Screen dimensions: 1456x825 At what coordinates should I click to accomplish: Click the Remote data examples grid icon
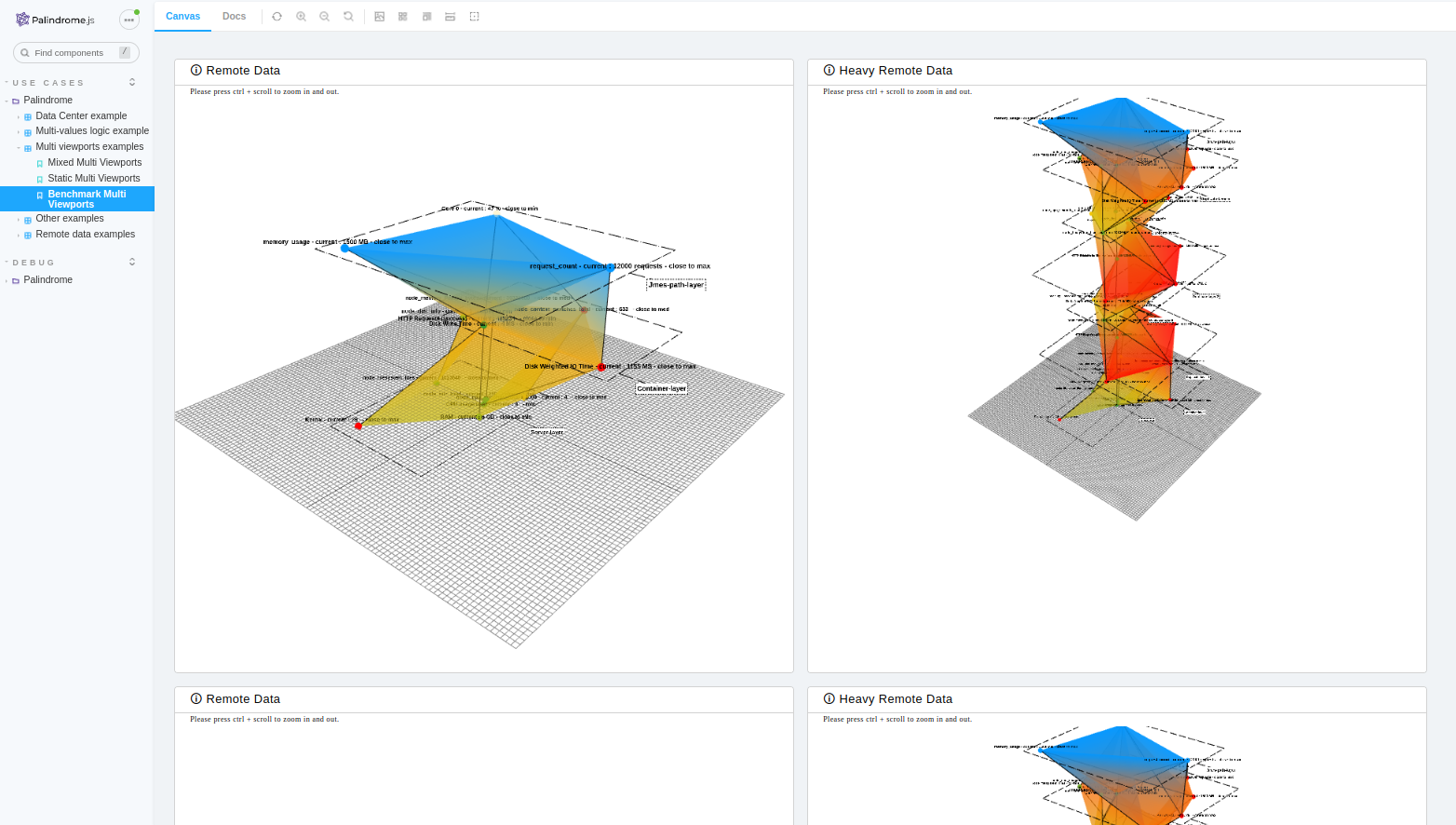(28, 236)
